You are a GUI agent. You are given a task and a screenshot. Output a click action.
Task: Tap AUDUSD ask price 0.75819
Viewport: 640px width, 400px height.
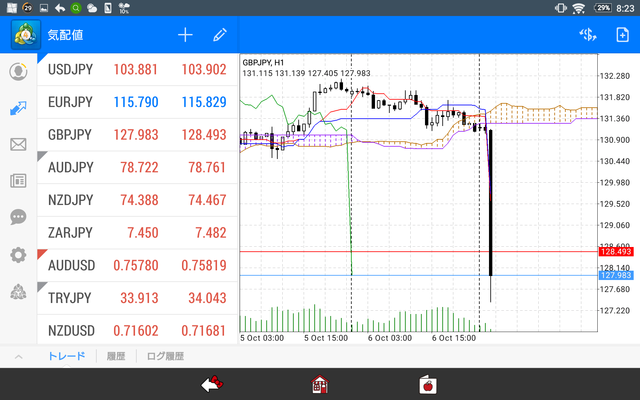click(x=204, y=265)
